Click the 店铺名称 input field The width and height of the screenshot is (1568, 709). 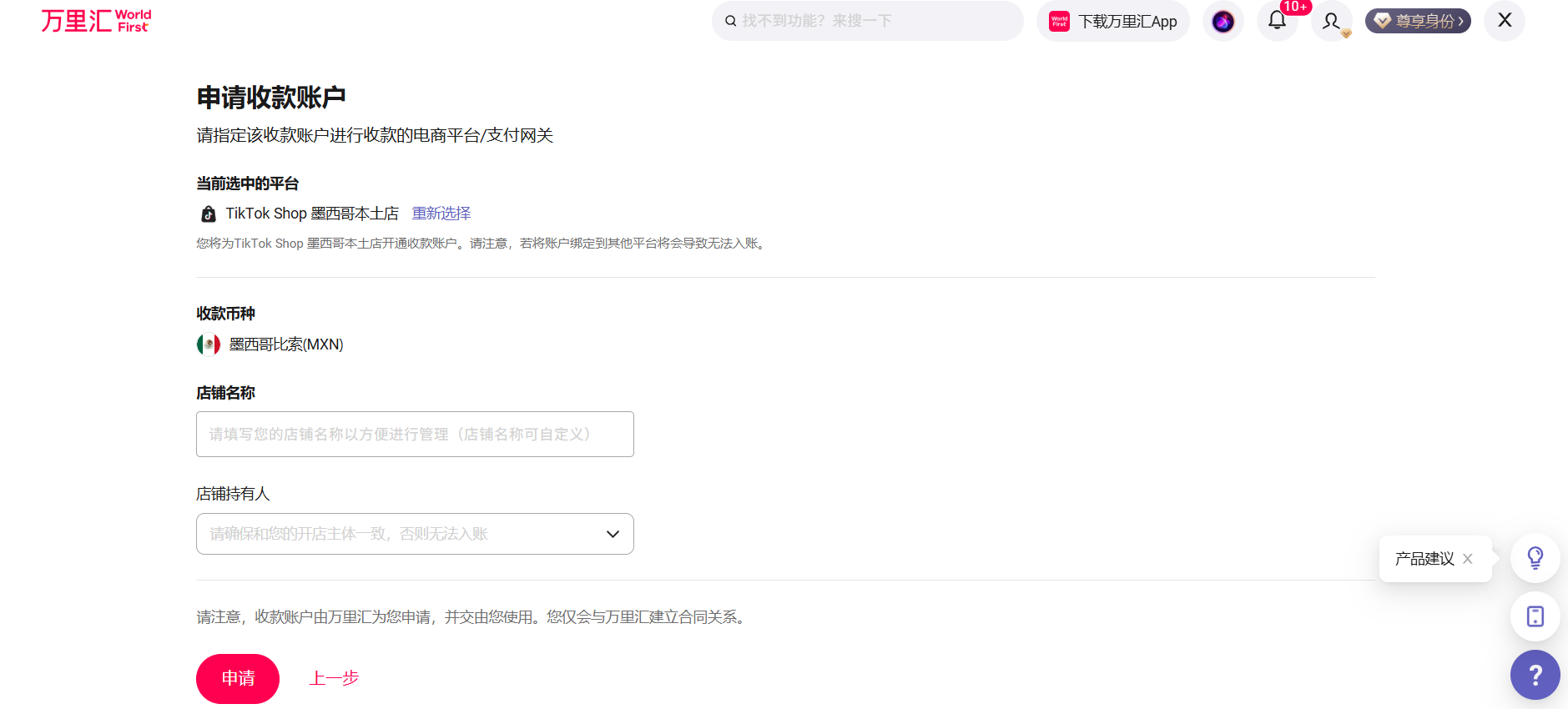click(415, 434)
